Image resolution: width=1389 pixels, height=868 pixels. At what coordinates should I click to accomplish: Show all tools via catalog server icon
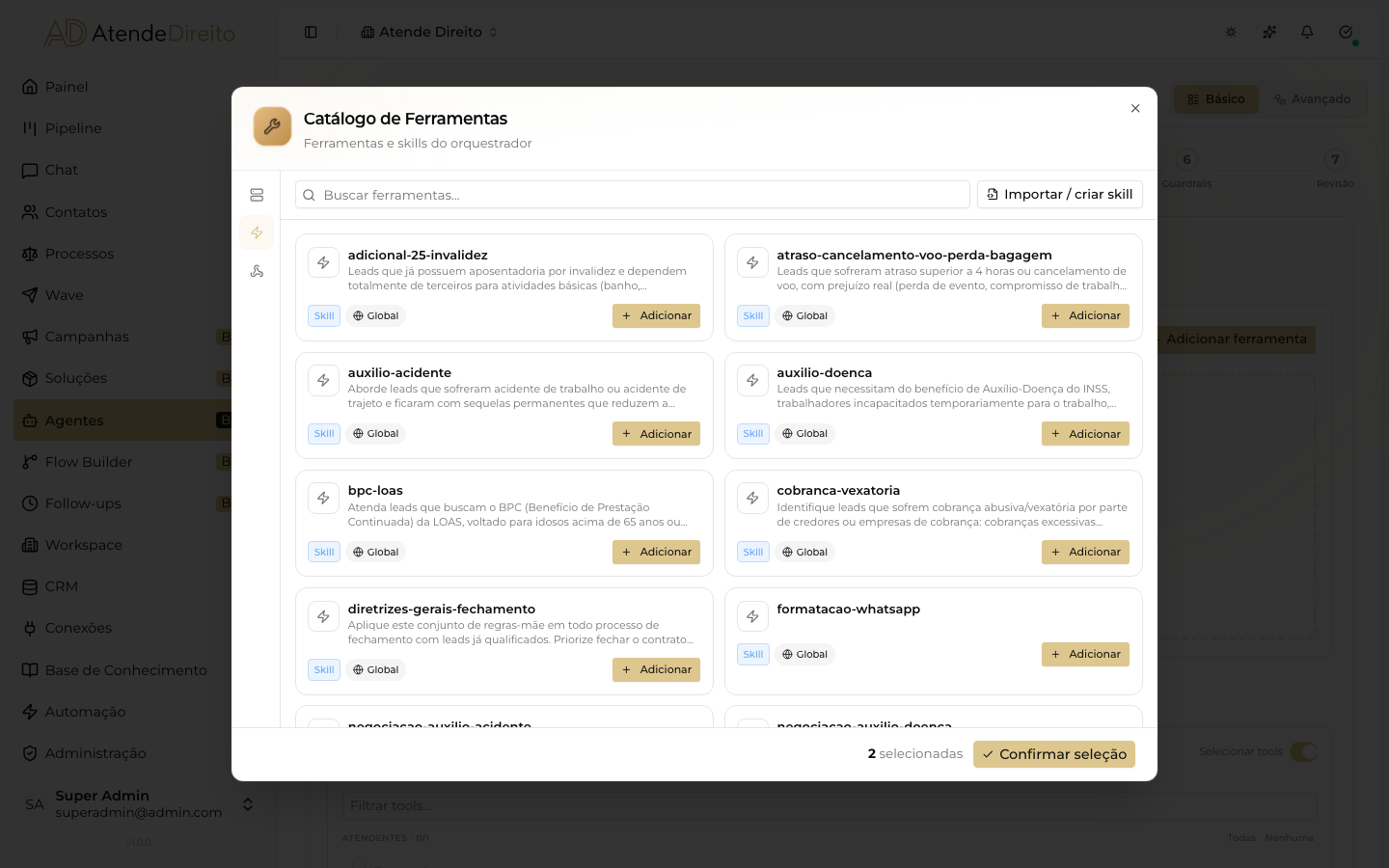[x=257, y=195]
